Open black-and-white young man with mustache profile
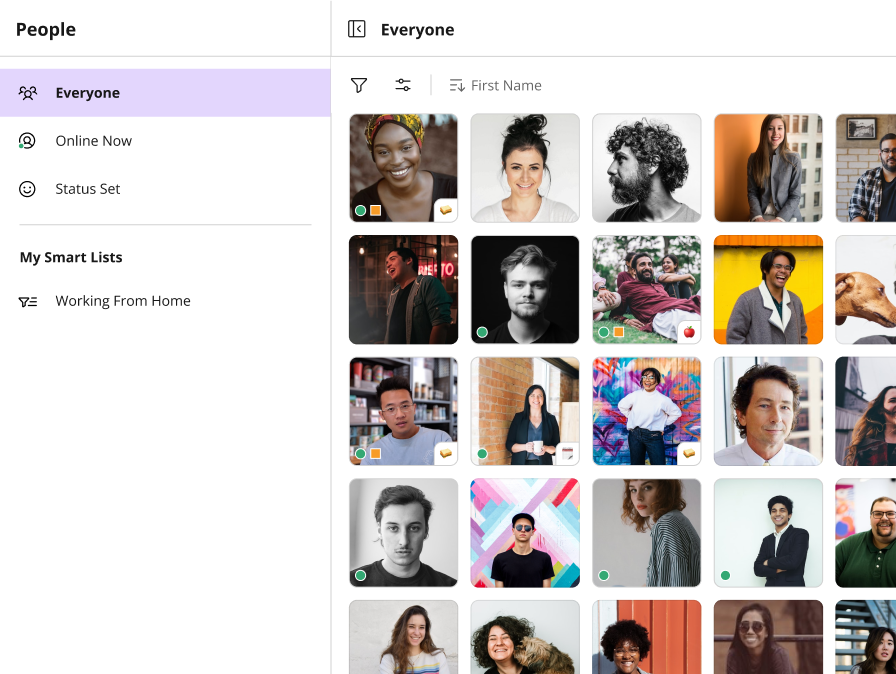Screen dimensions: 896x674 [403, 533]
